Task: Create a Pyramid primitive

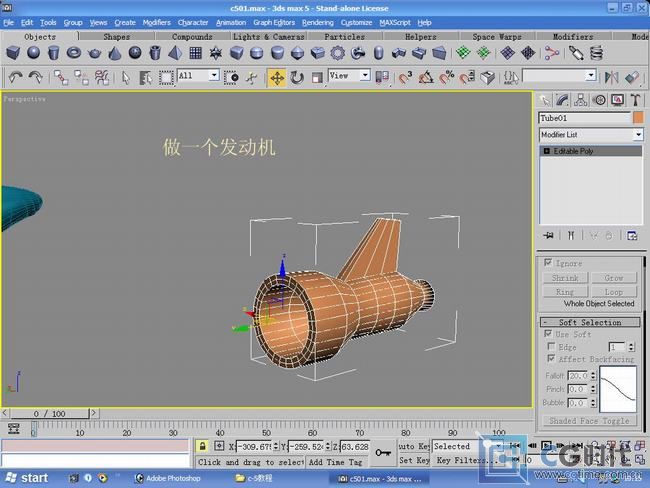Action: (x=175, y=53)
